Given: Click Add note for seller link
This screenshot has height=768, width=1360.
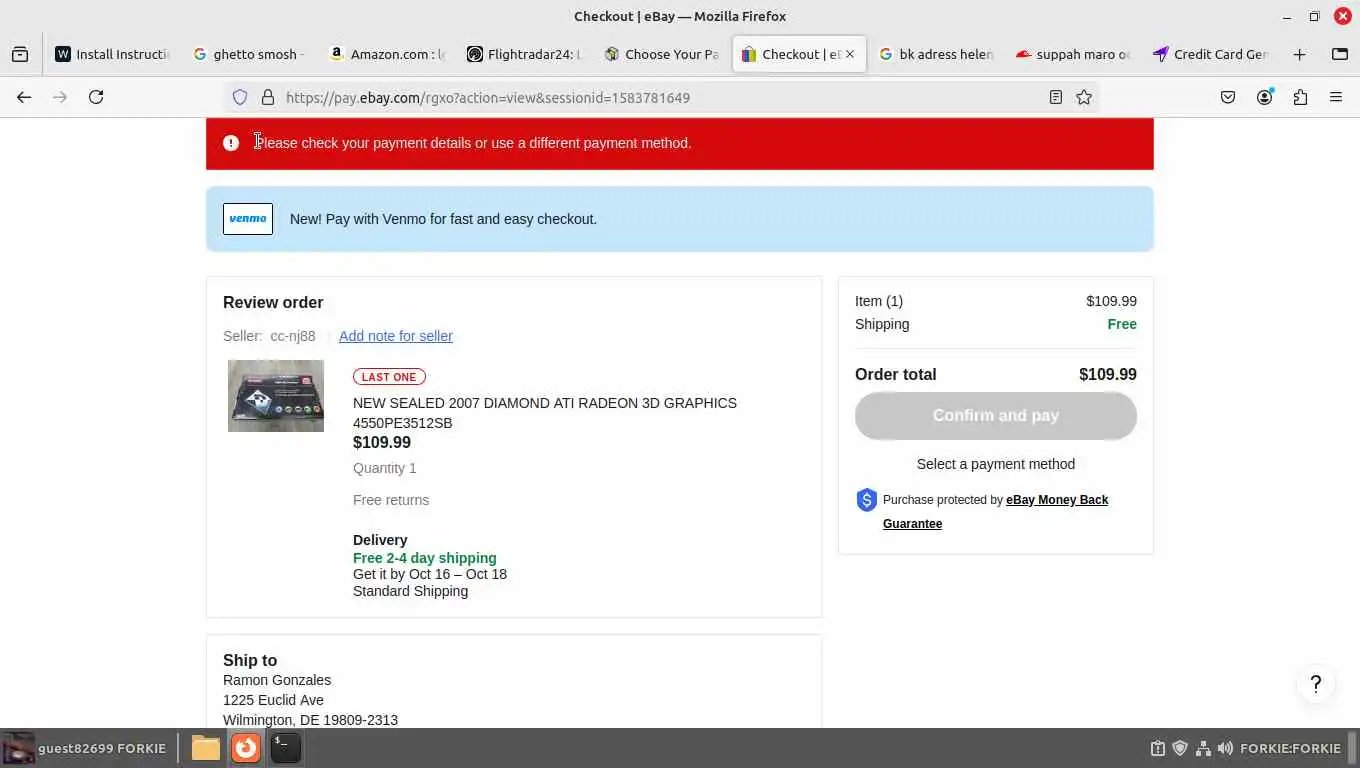Looking at the screenshot, I should pyautogui.click(x=396, y=336).
